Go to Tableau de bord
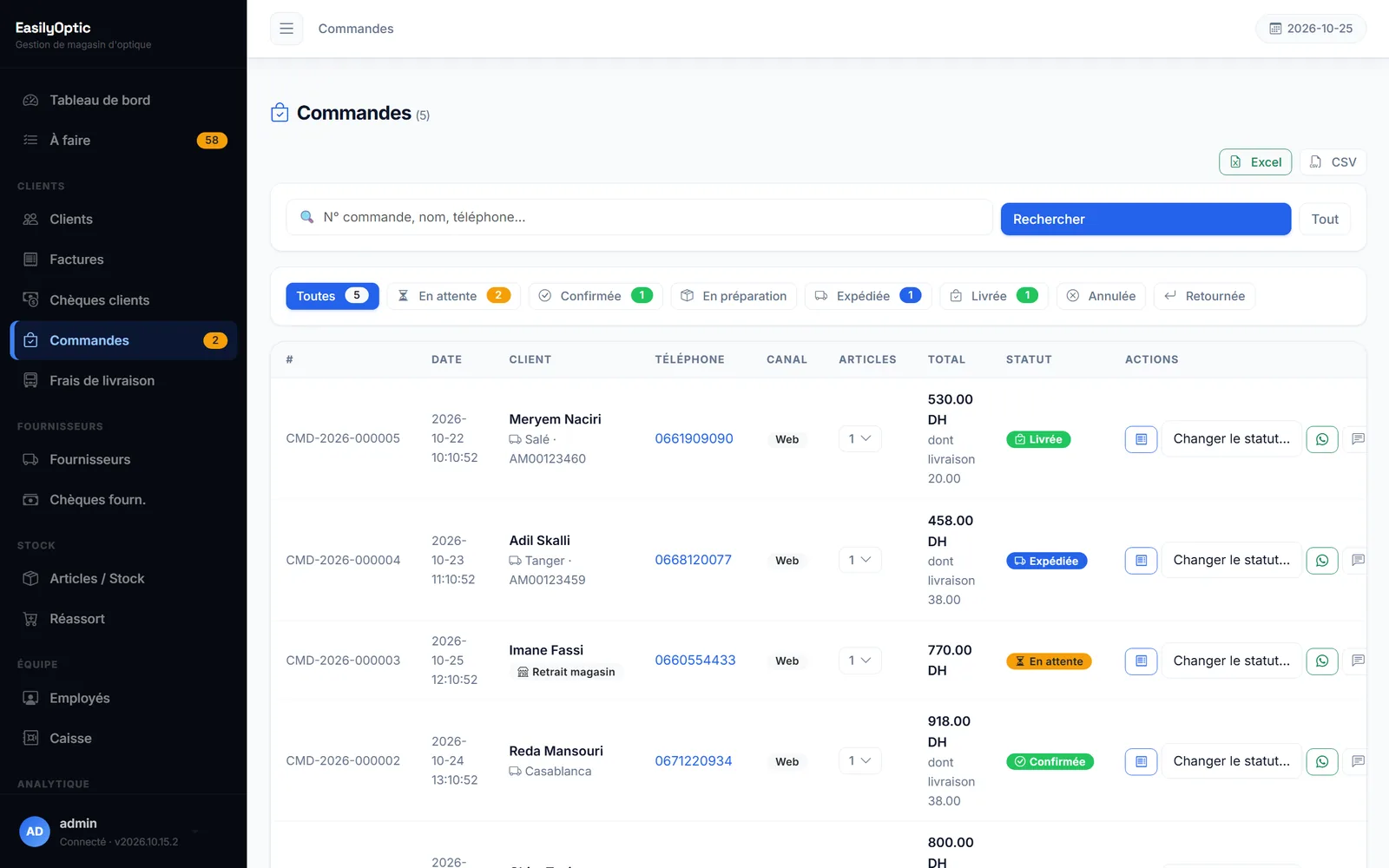Image resolution: width=1389 pixels, height=868 pixels. (123, 100)
